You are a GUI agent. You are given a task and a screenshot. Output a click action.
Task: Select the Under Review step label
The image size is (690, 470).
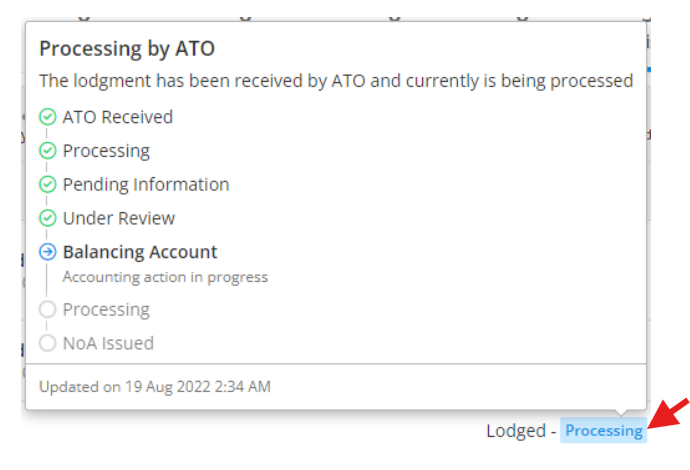119,218
